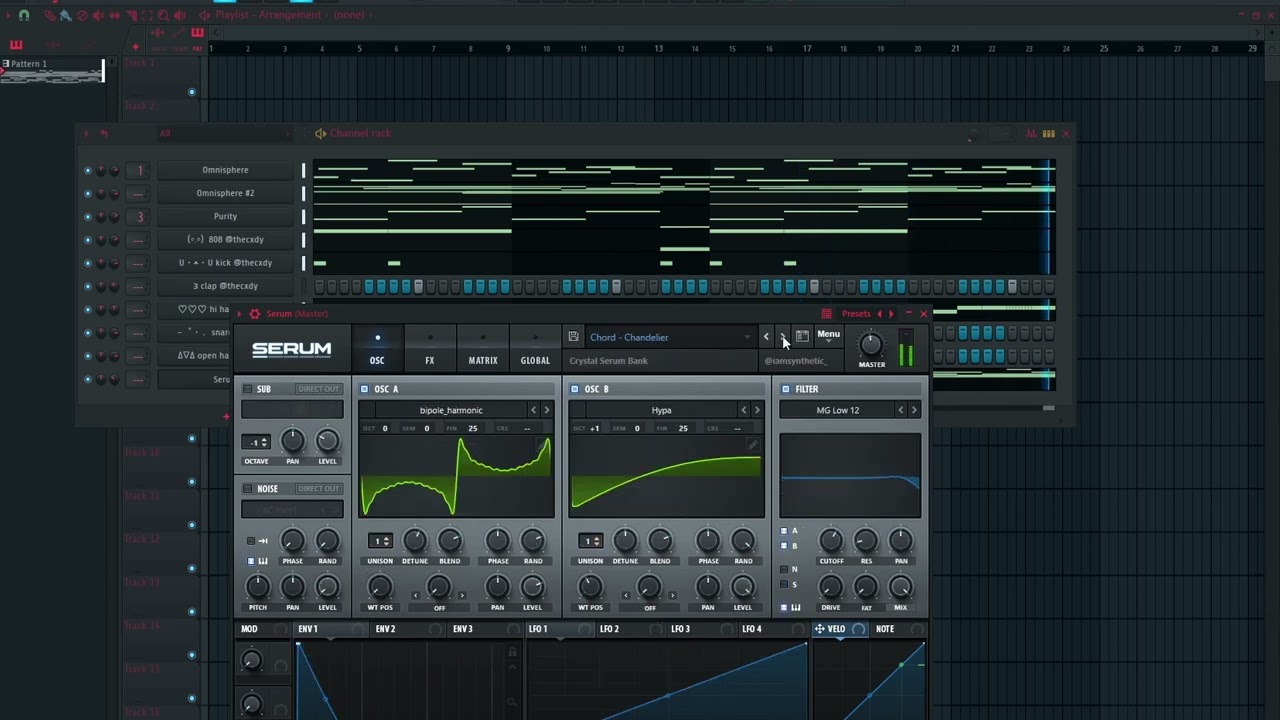This screenshot has height=720, width=1280.
Task: Select Pattern 1 in the pattern list
Action: tap(52, 69)
